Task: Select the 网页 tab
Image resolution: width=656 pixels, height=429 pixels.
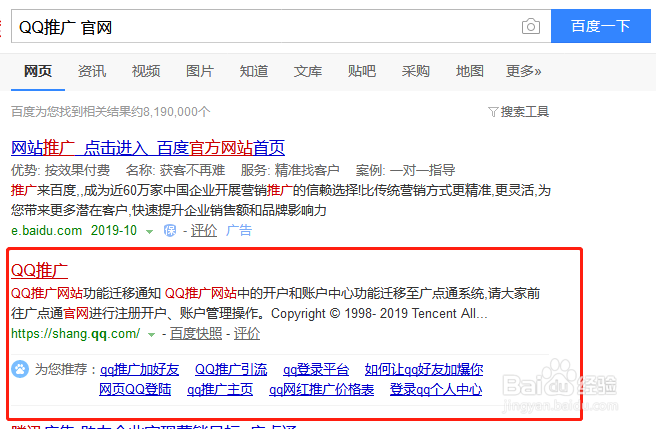Action: point(38,71)
